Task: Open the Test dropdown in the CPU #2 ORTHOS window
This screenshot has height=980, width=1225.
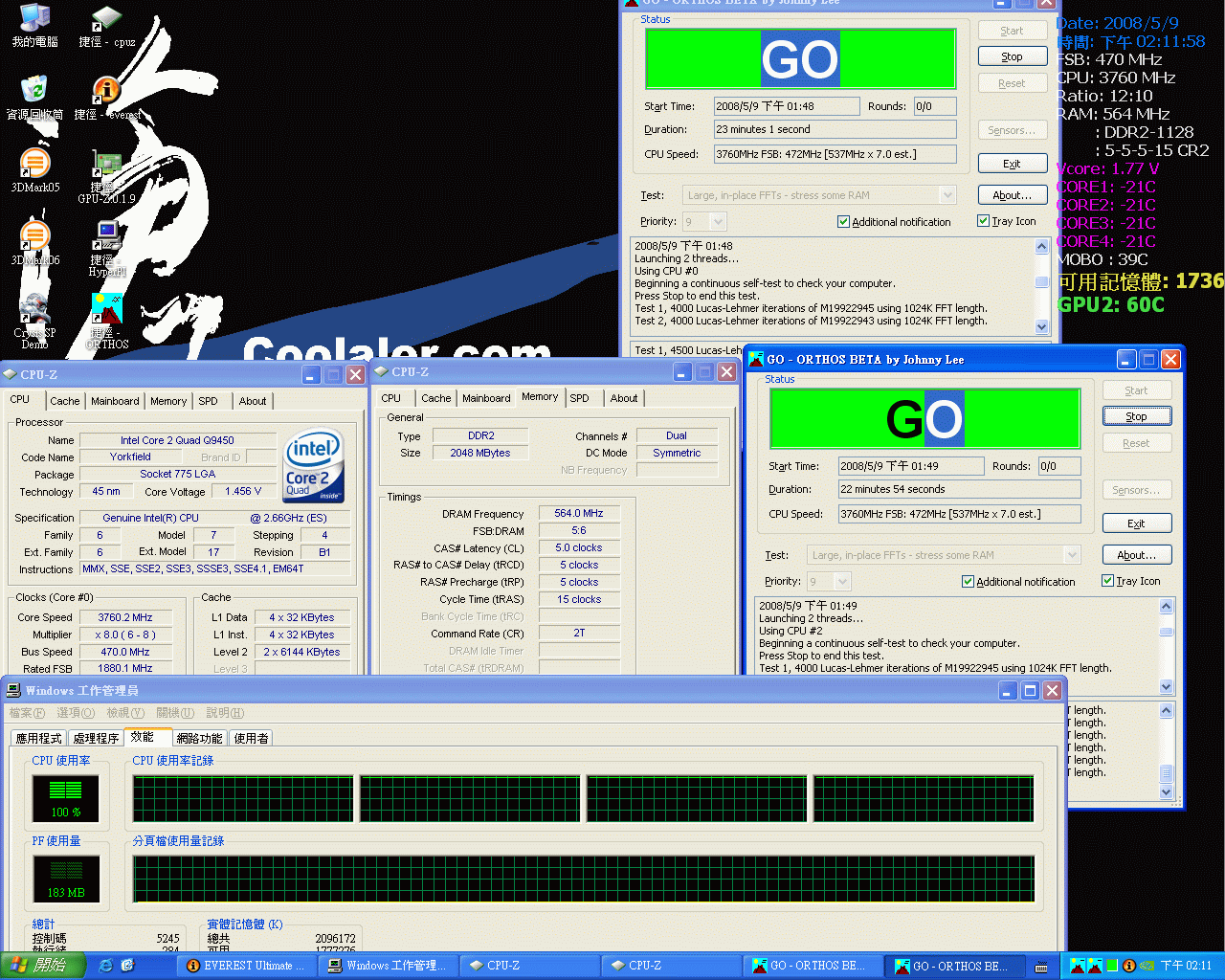Action: 1072,555
